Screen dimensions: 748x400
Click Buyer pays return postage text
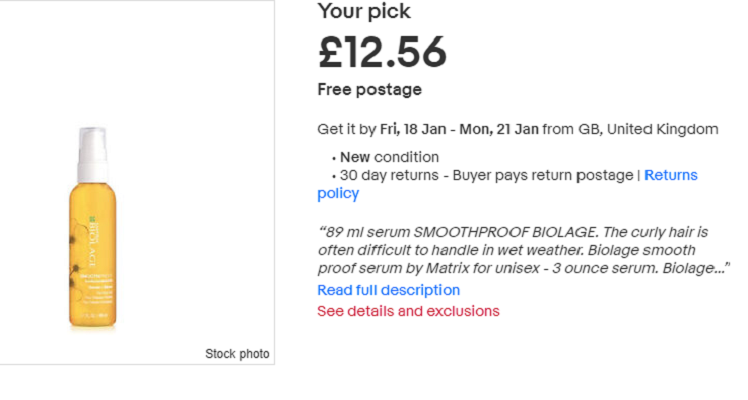pyautogui.click(x=543, y=175)
